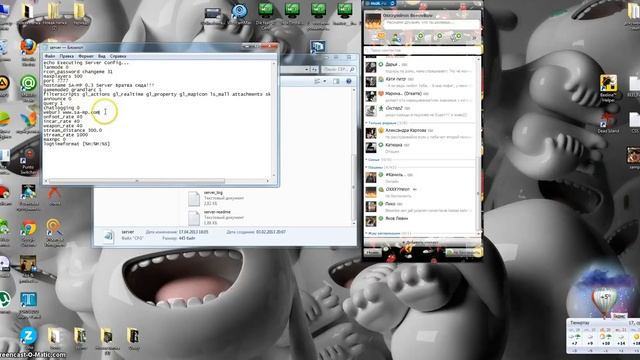
Task: Click the Agent contact search field
Action: click(x=422, y=50)
